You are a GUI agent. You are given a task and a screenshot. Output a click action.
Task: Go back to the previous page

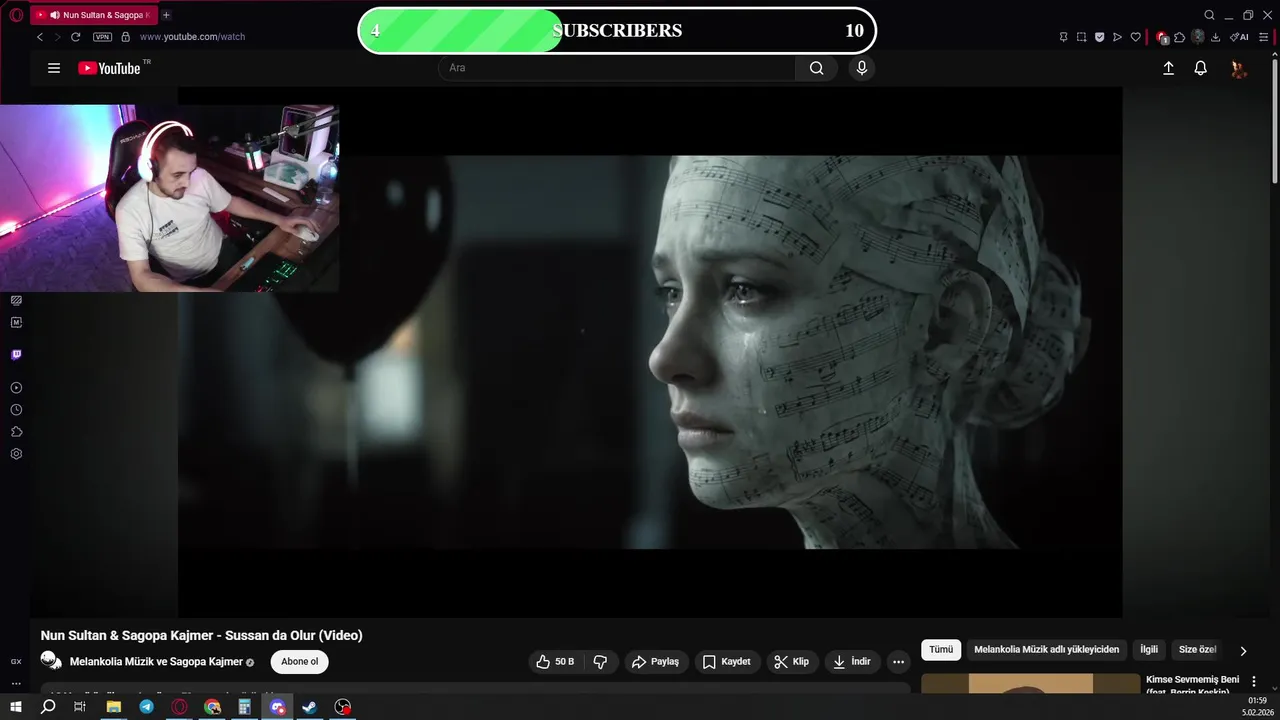[x=40, y=37]
